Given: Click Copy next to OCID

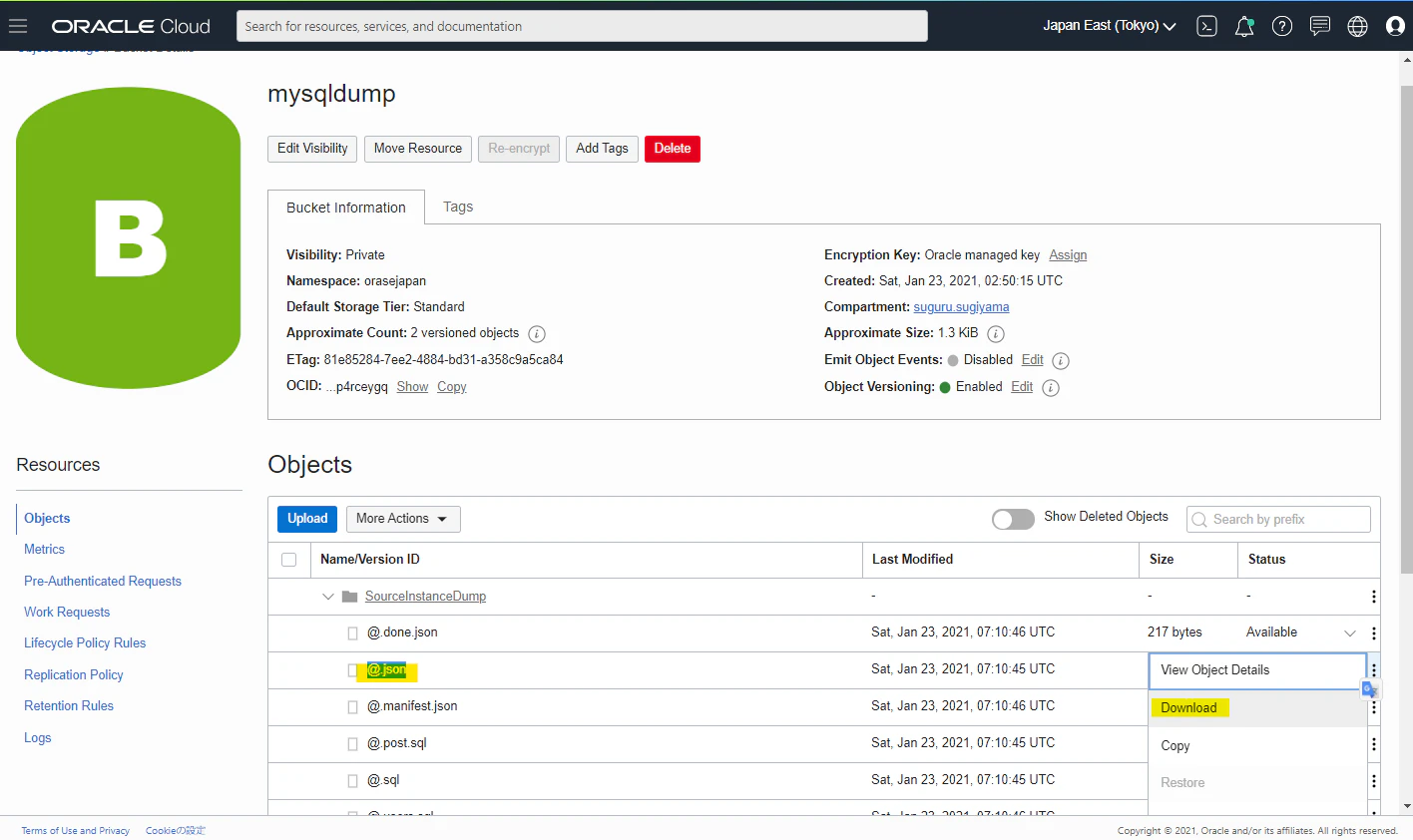Looking at the screenshot, I should pos(451,387).
